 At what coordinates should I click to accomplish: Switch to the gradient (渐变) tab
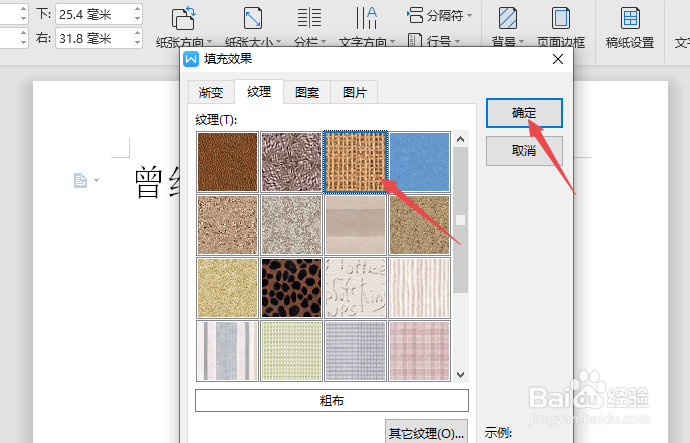pyautogui.click(x=211, y=92)
